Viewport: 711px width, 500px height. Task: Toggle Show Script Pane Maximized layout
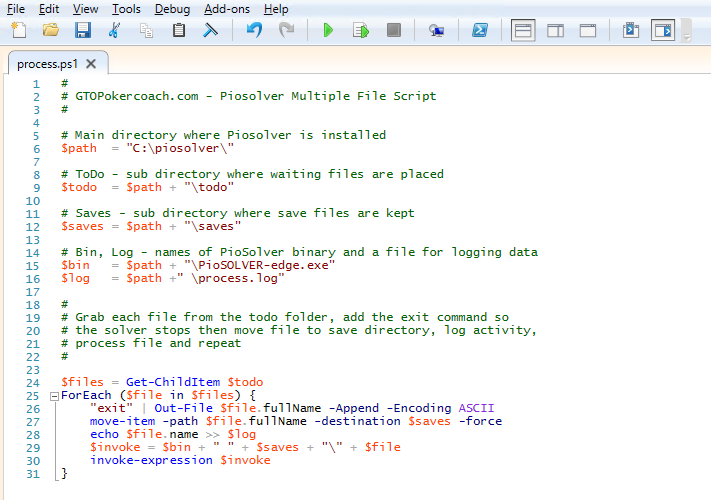pos(588,31)
